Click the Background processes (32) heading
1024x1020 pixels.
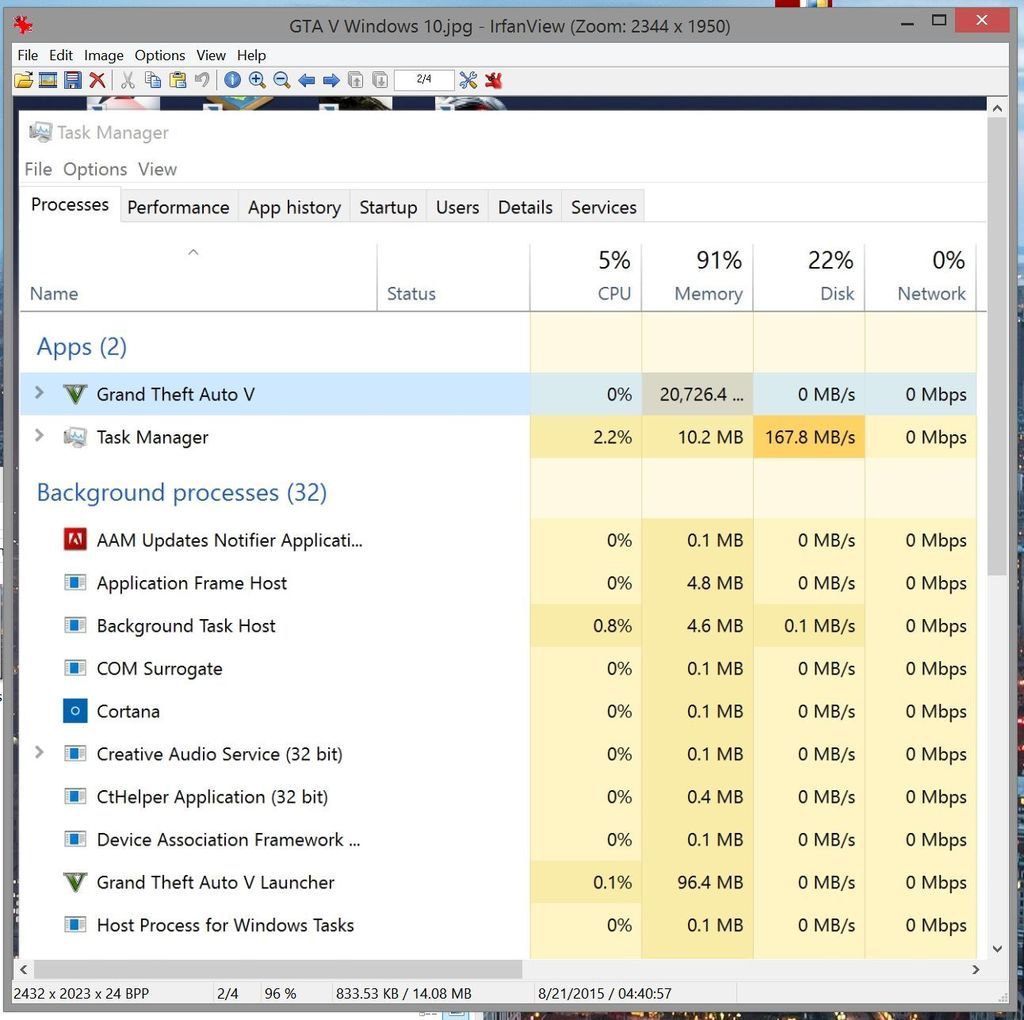pyautogui.click(x=182, y=492)
